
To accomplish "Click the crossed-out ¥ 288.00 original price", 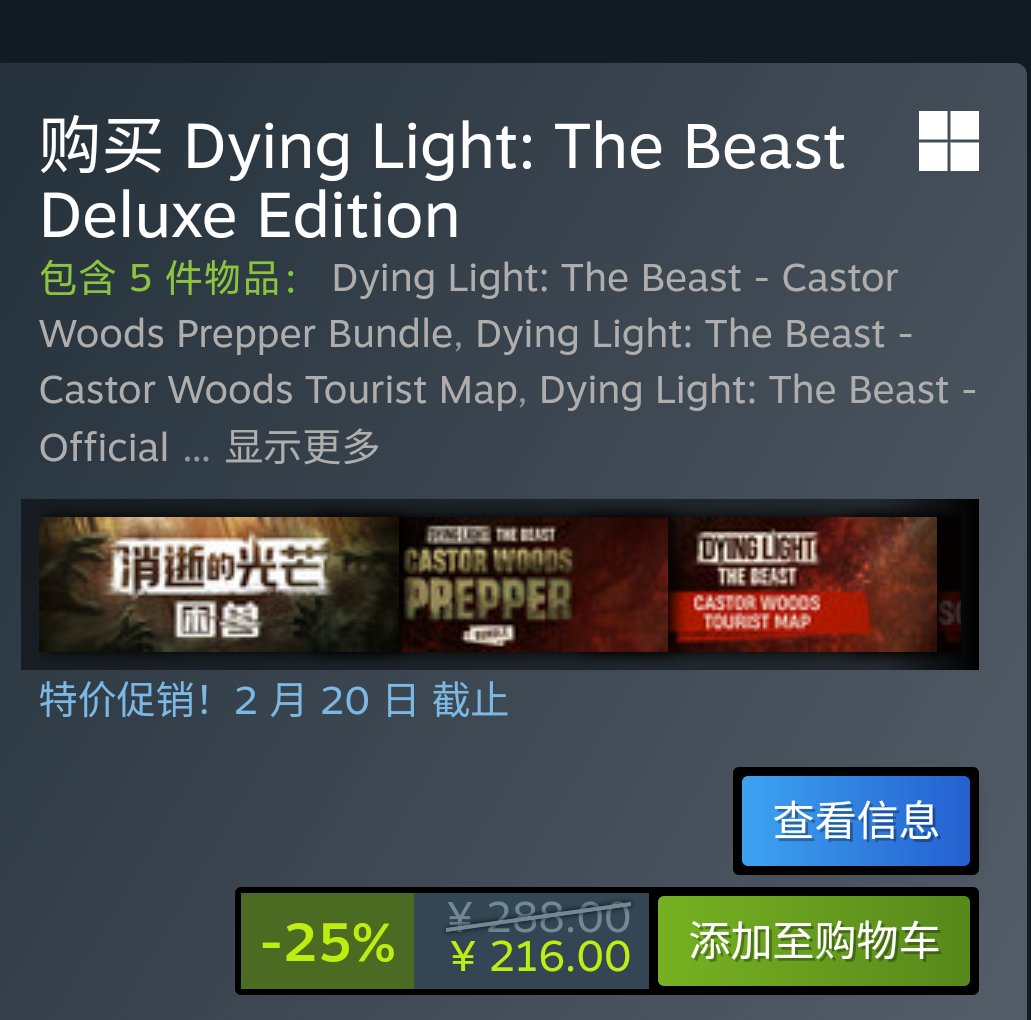I will coord(539,916).
